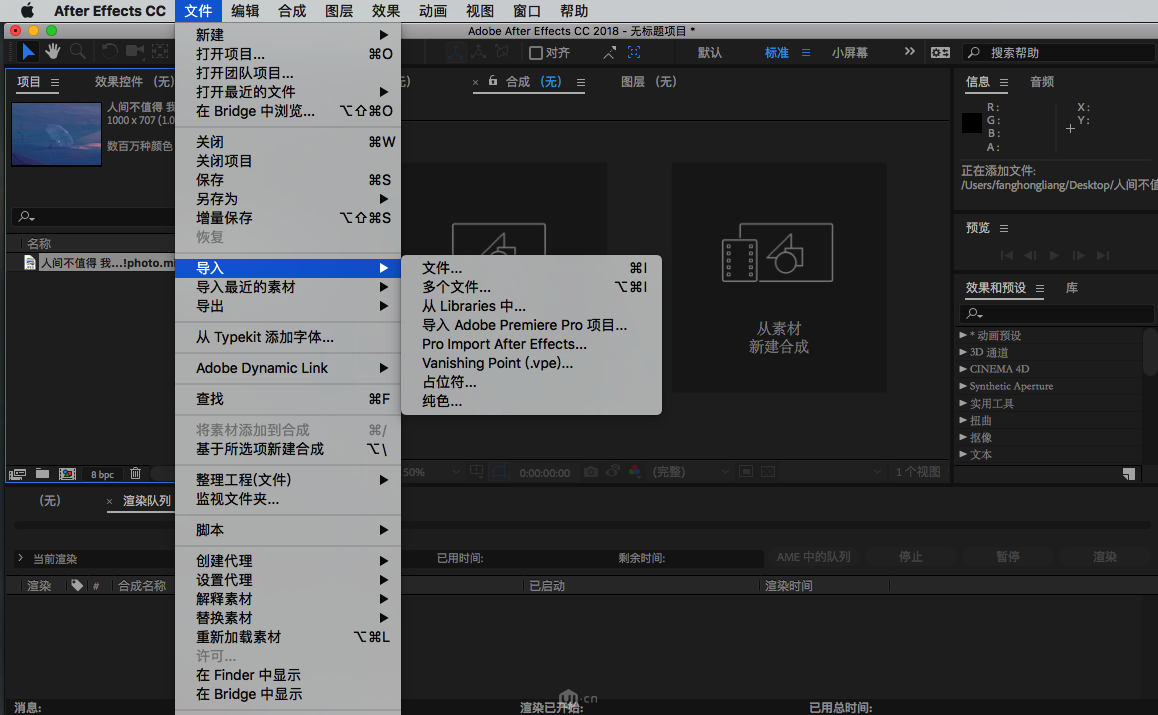Expand the 抠像 effects category
1158x715 pixels.
click(963, 437)
